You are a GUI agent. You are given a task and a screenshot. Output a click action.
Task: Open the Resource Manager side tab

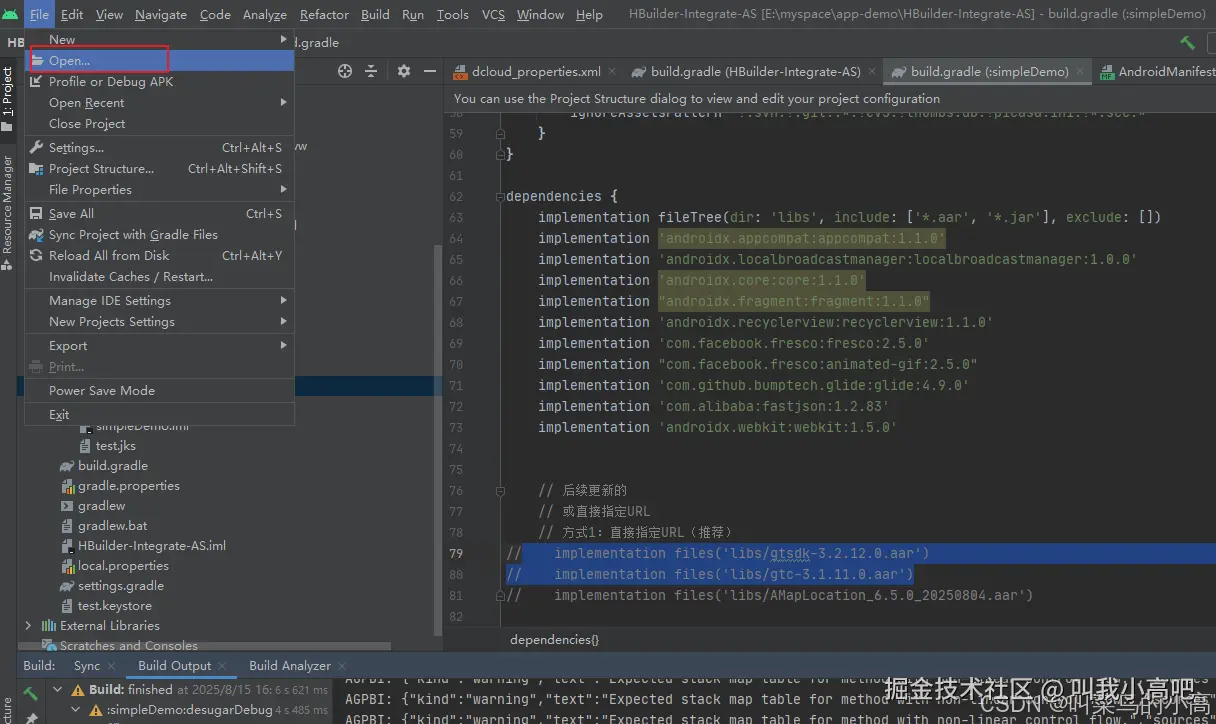[8, 213]
